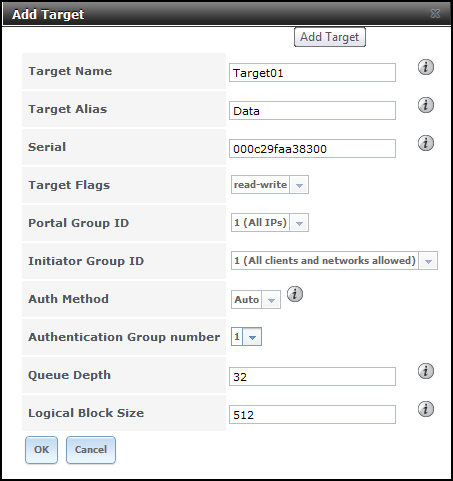453x481 pixels.
Task: Open Authentication Group number dropdown
Action: pyautogui.click(x=252, y=337)
